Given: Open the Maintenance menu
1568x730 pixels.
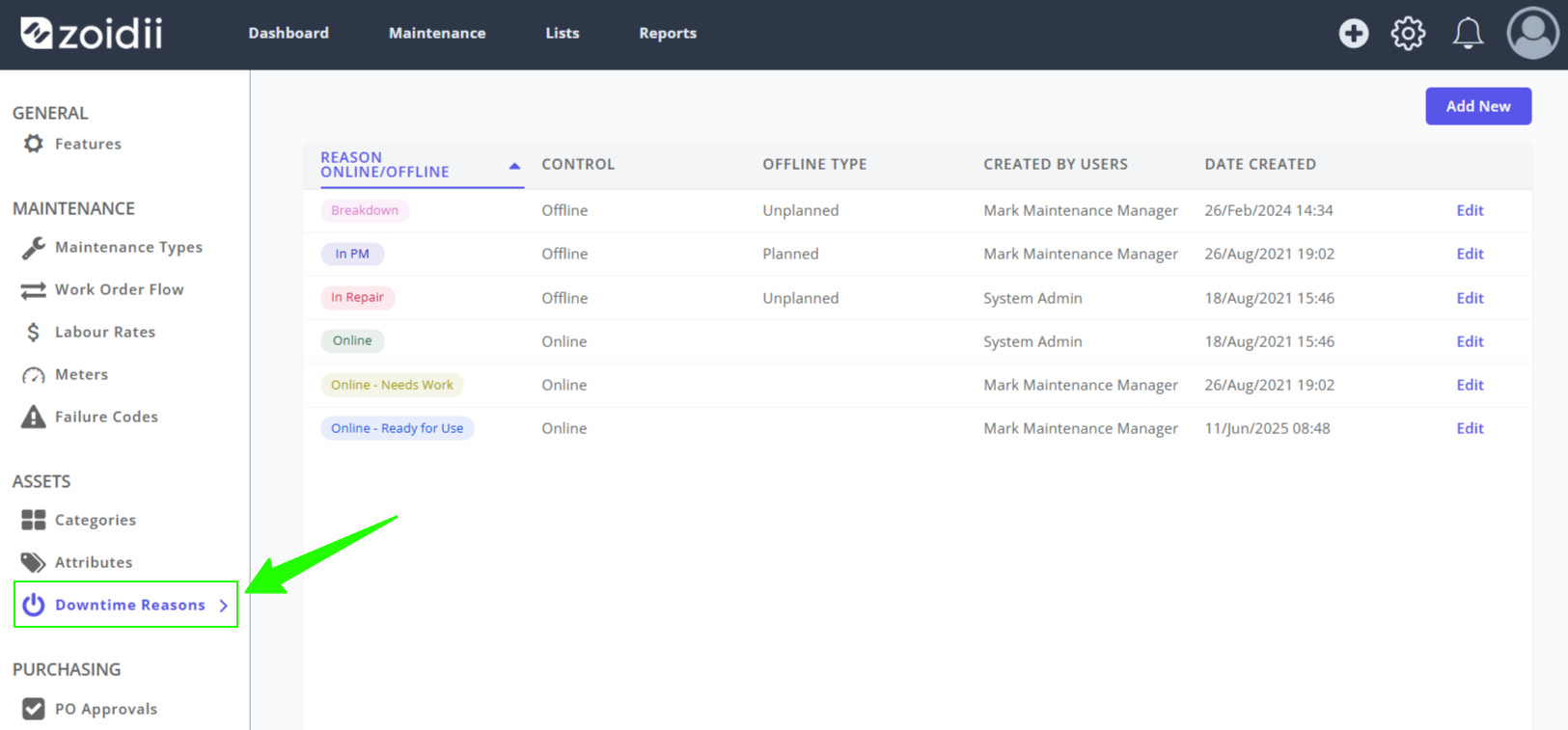Looking at the screenshot, I should 437,33.
